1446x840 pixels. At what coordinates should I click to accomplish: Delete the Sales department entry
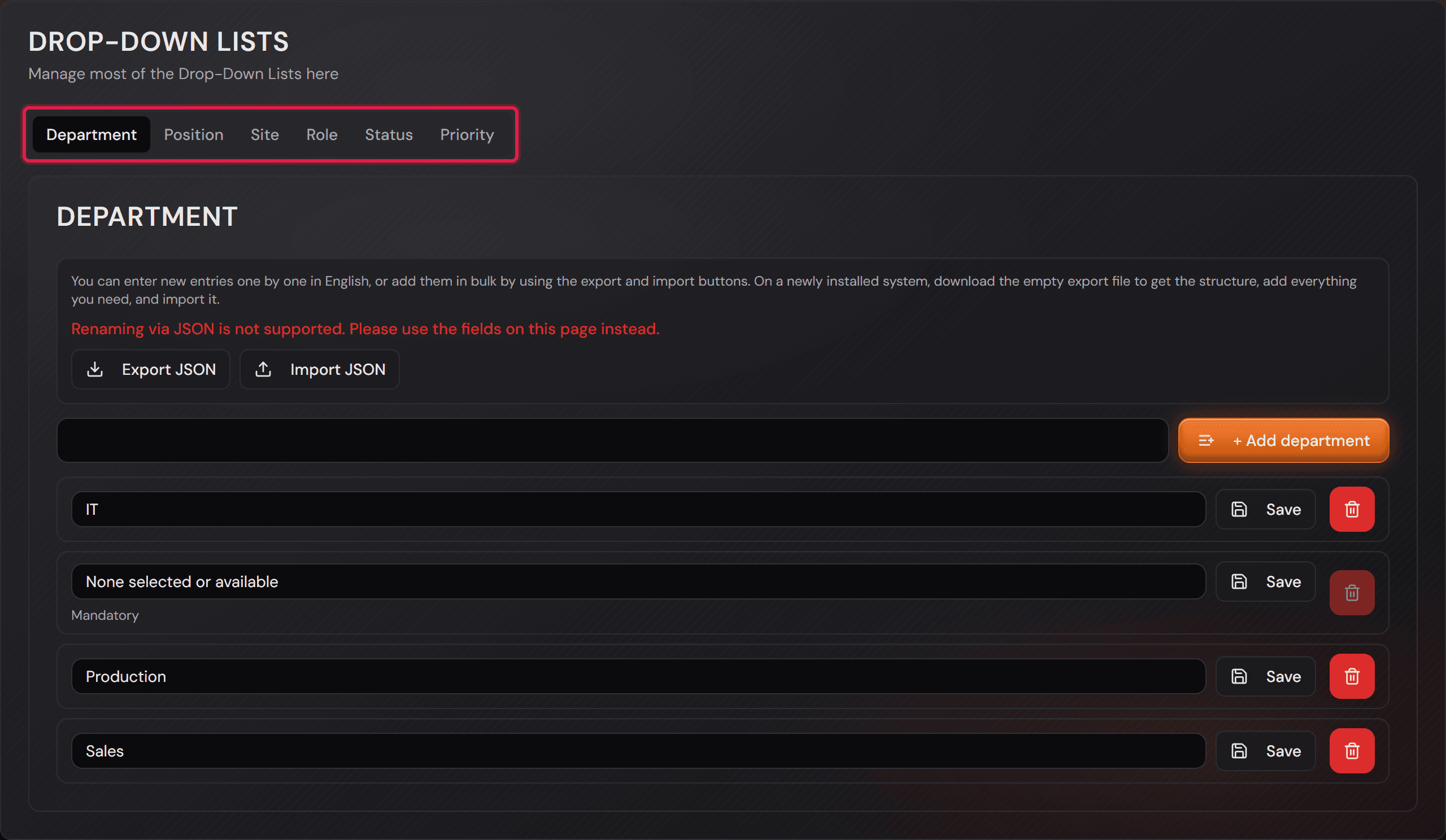pos(1351,751)
